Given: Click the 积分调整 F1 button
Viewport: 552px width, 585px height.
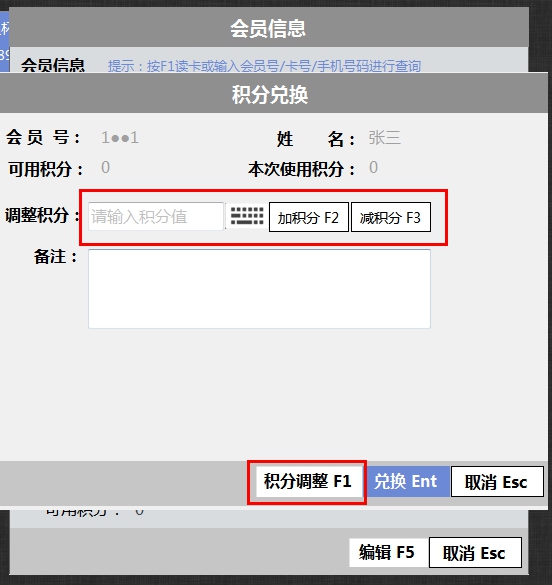Looking at the screenshot, I should (309, 481).
